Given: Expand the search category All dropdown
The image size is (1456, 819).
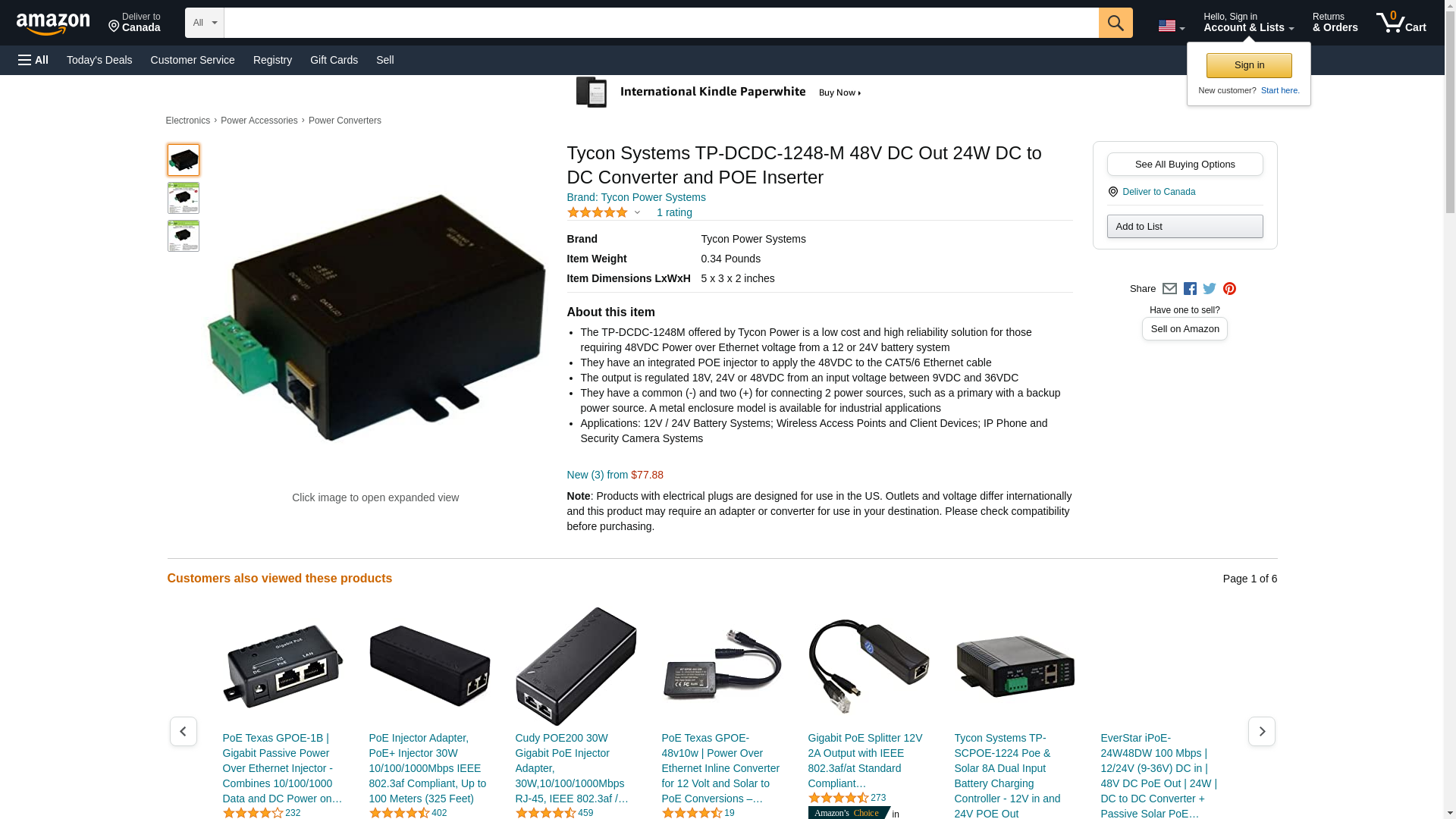Looking at the screenshot, I should 205,23.
